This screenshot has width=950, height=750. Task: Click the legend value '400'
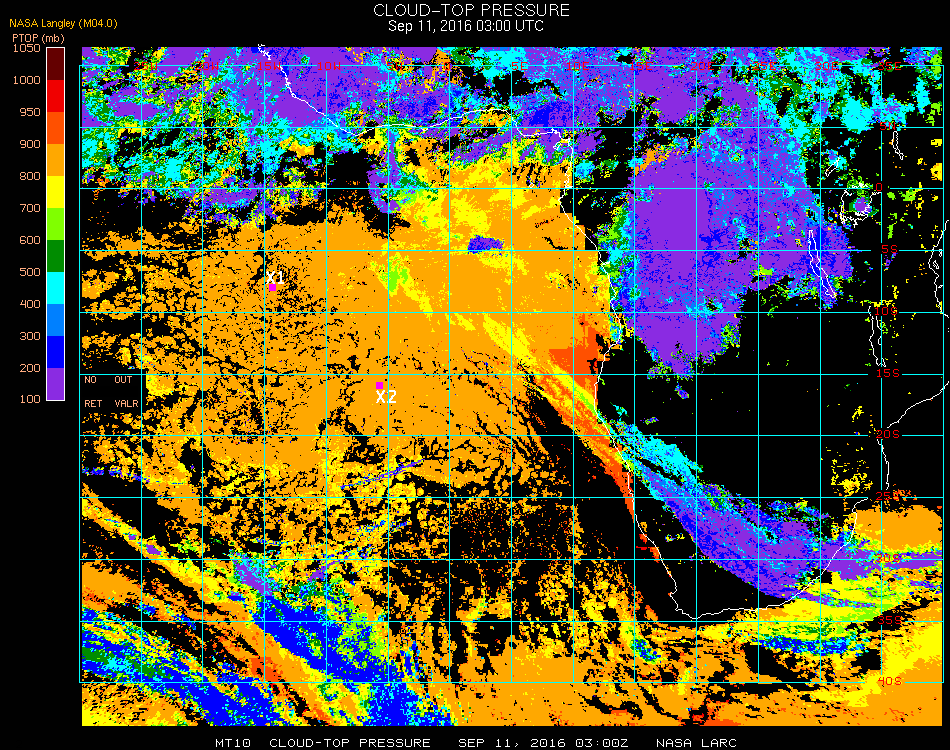pos(30,304)
